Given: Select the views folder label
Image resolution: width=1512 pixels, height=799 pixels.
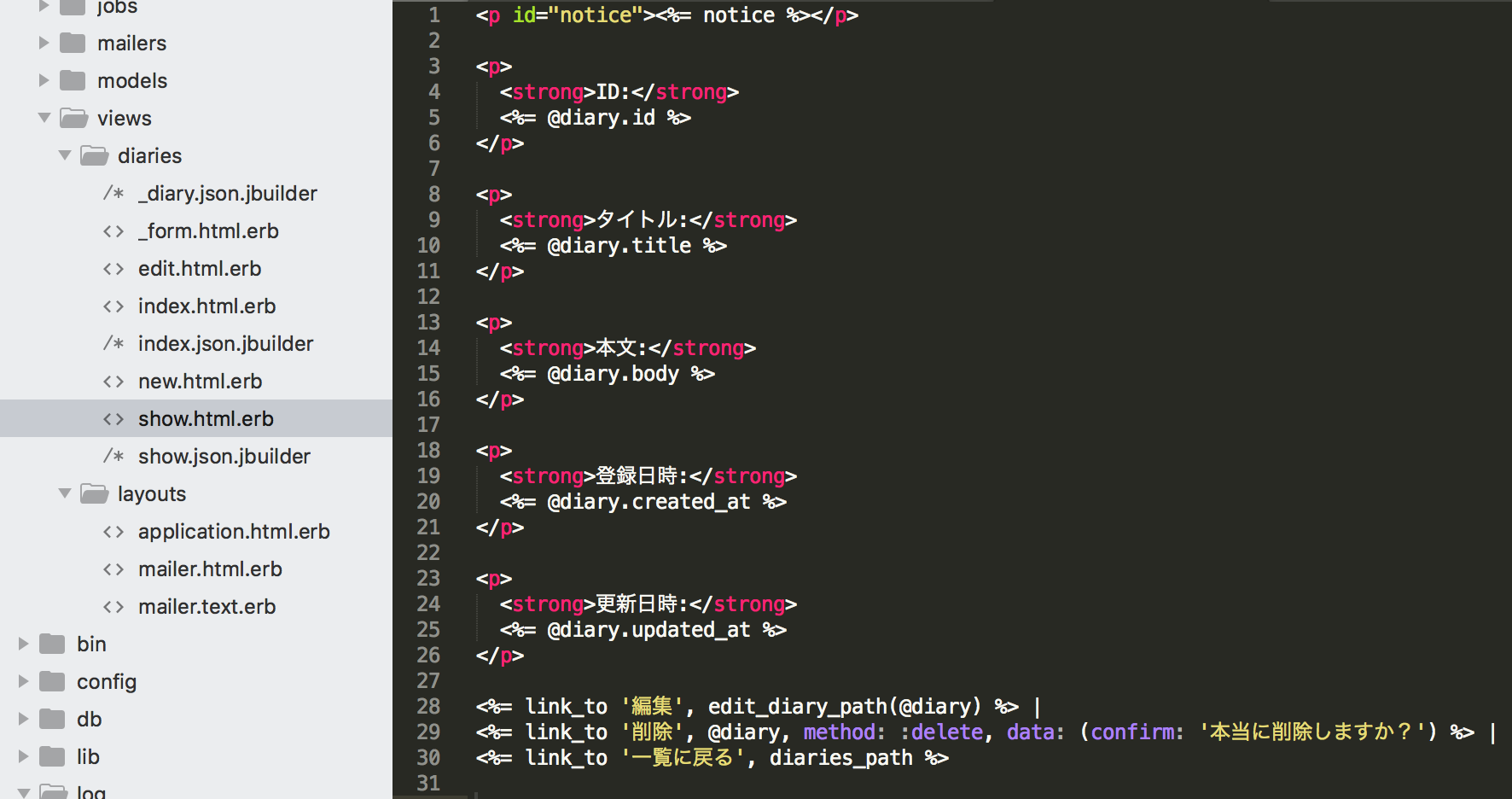Looking at the screenshot, I should [125, 118].
